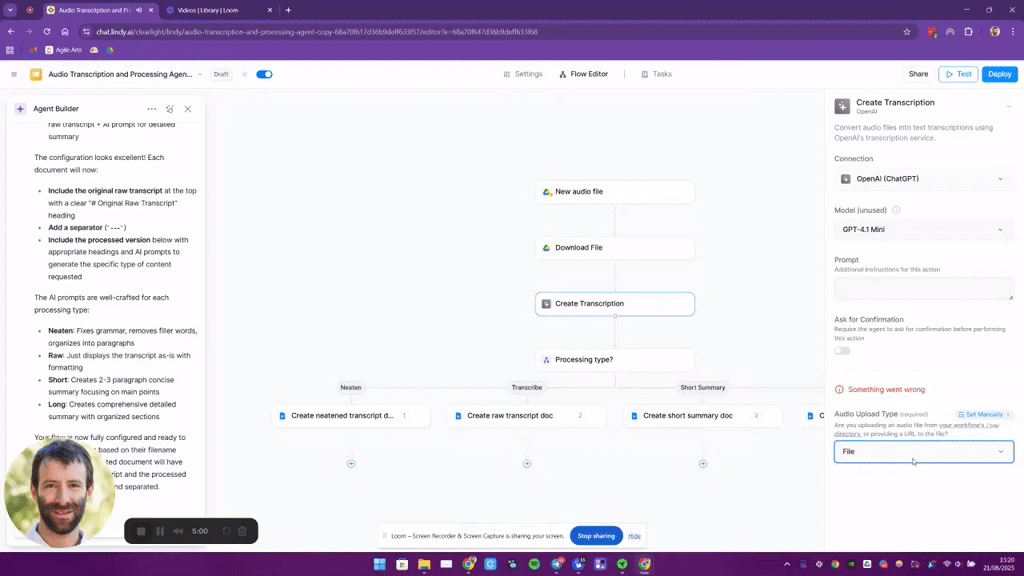1024x576 pixels.
Task: Switch to the Settings tab
Action: (522, 74)
